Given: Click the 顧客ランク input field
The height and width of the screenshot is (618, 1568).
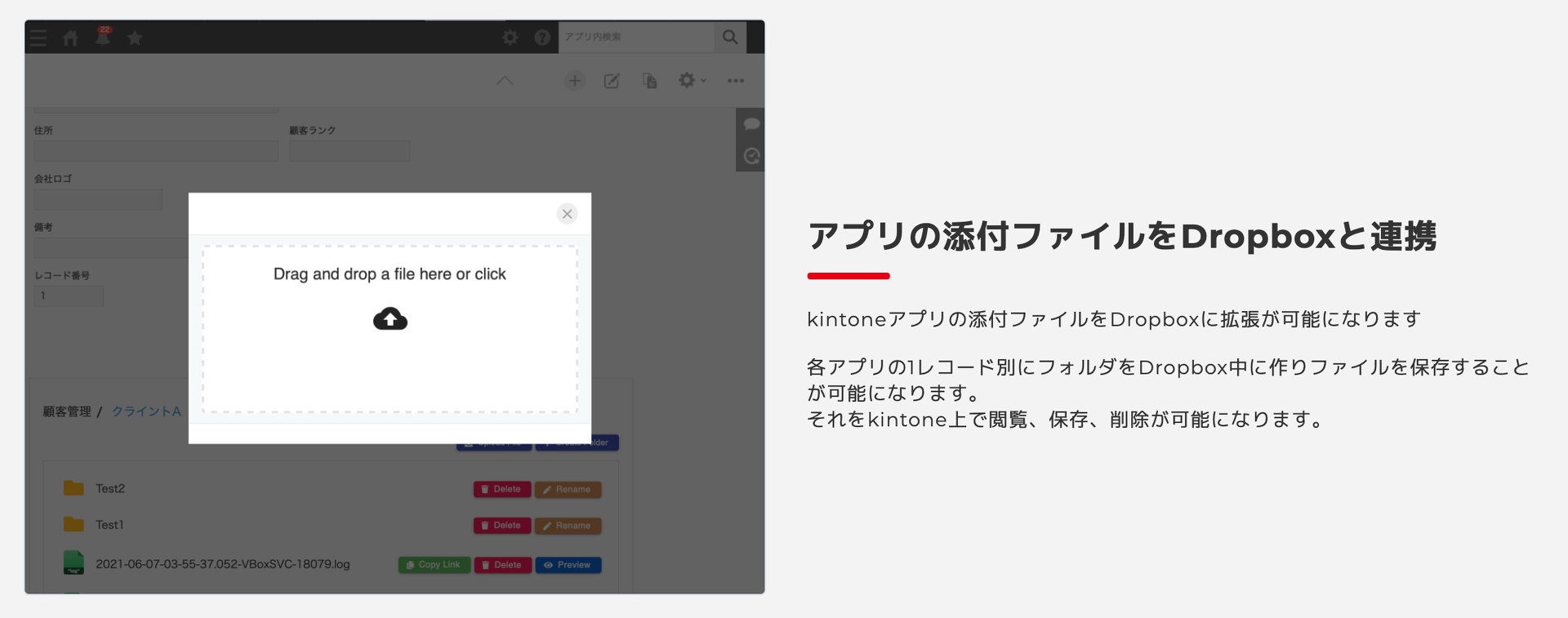Looking at the screenshot, I should coord(350,151).
